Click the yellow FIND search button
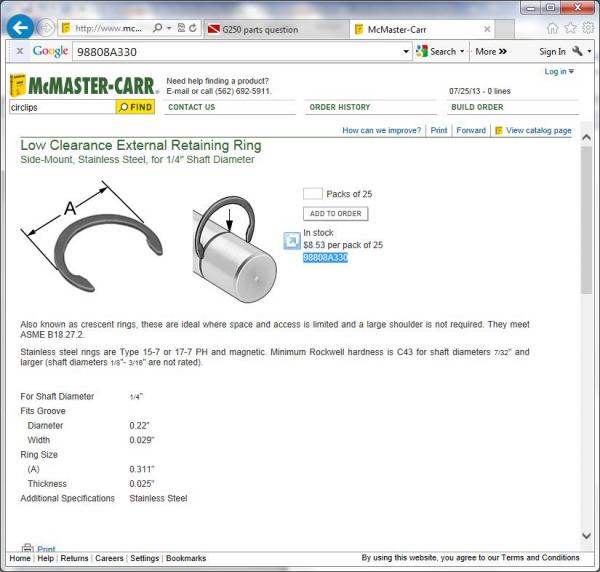The height and width of the screenshot is (572, 600). click(135, 107)
